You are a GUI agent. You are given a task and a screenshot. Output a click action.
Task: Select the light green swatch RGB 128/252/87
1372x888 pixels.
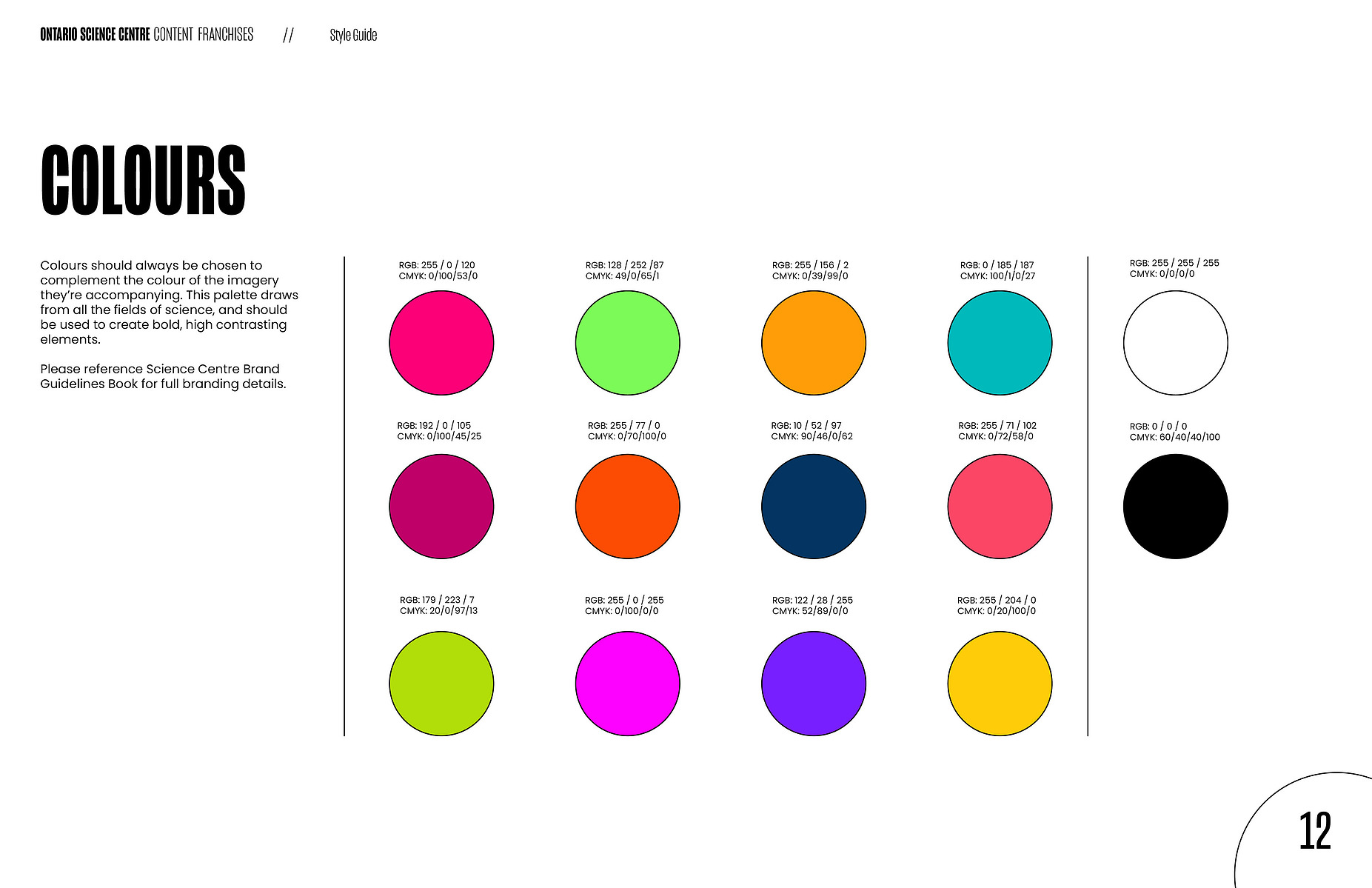pyautogui.click(x=627, y=343)
